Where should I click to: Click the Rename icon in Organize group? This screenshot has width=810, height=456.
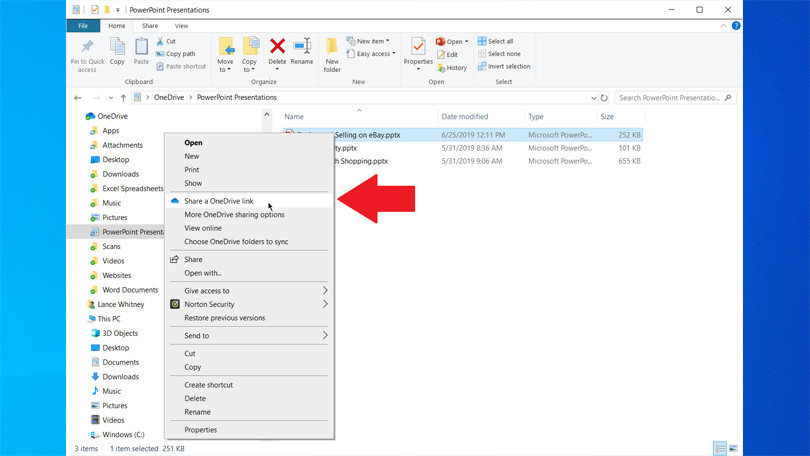pos(302,46)
